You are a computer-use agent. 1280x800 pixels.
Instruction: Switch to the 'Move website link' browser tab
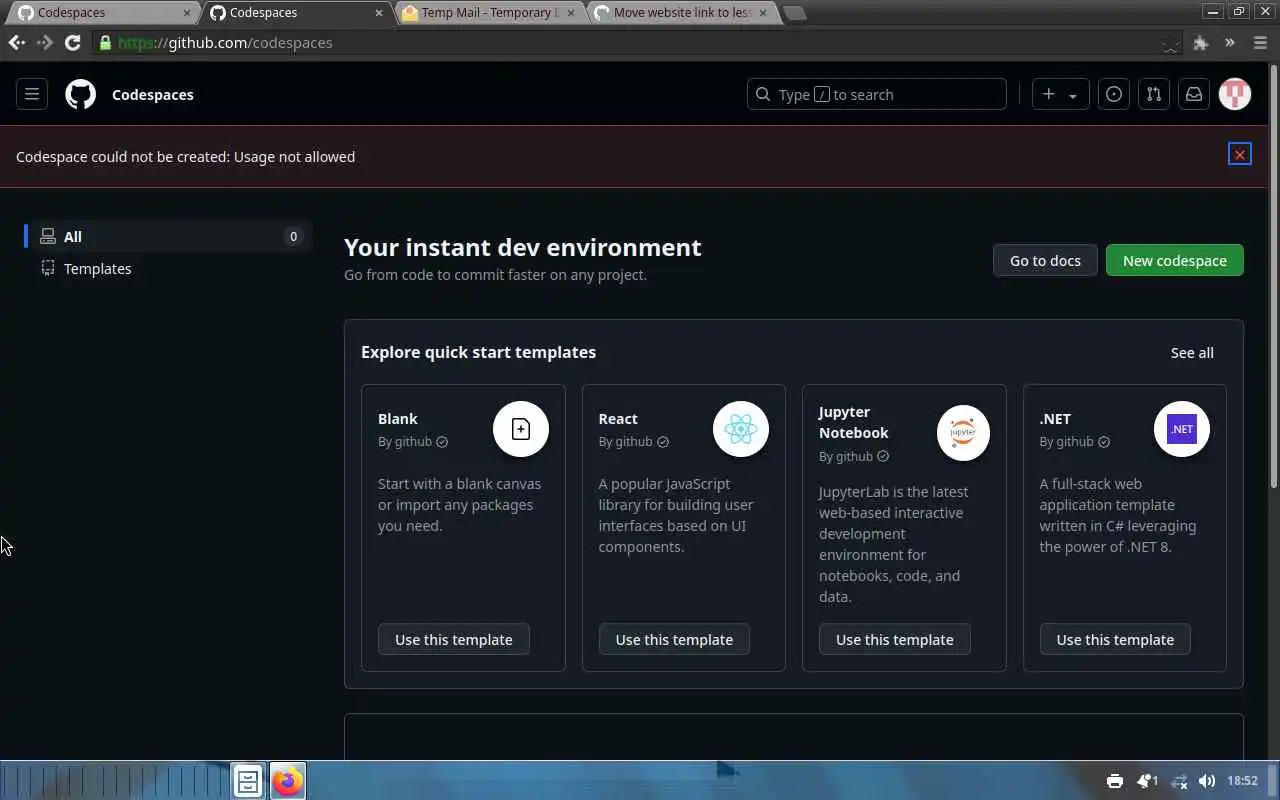680,13
